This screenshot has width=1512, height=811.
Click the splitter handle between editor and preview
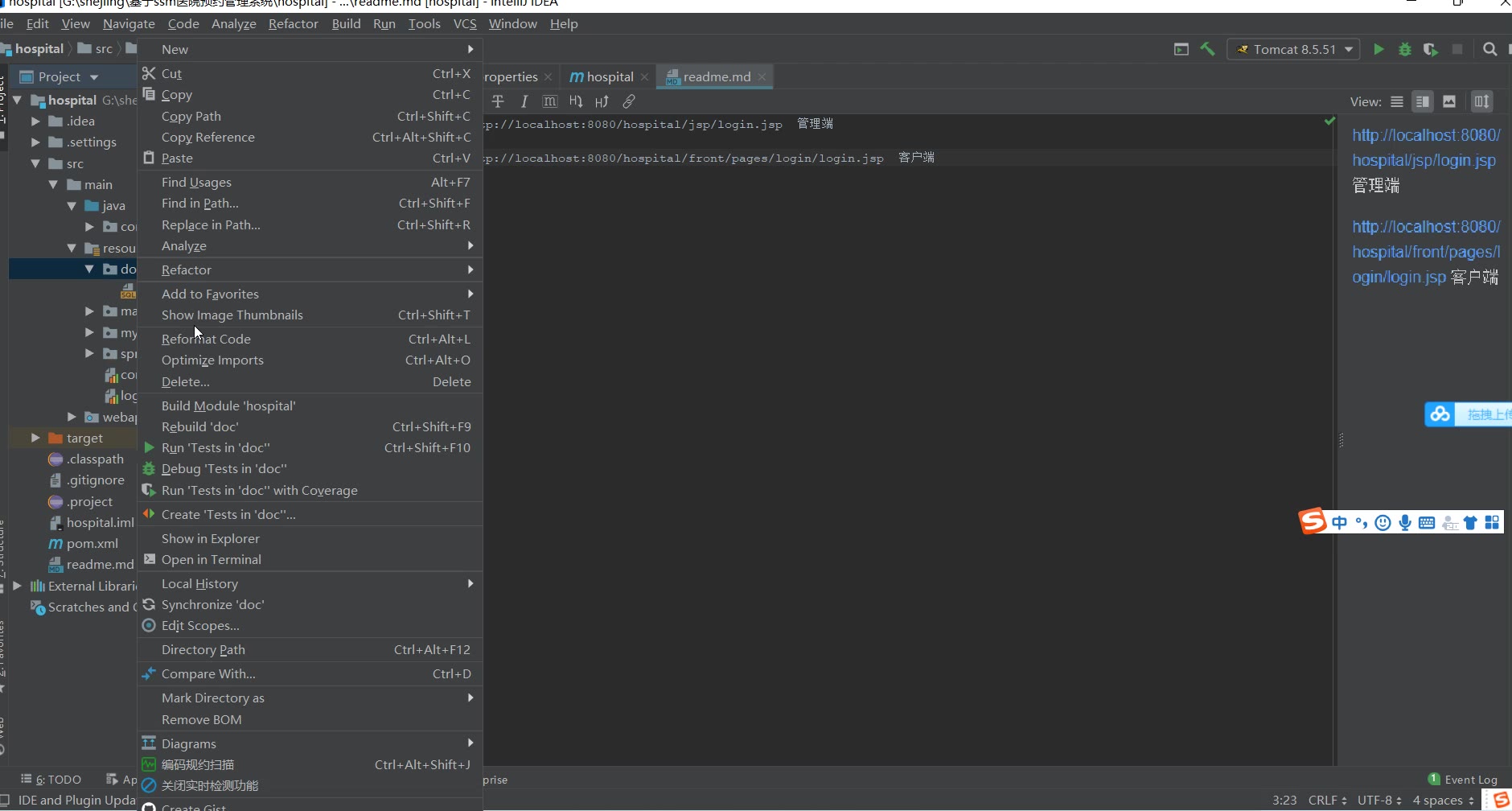coord(1341,440)
